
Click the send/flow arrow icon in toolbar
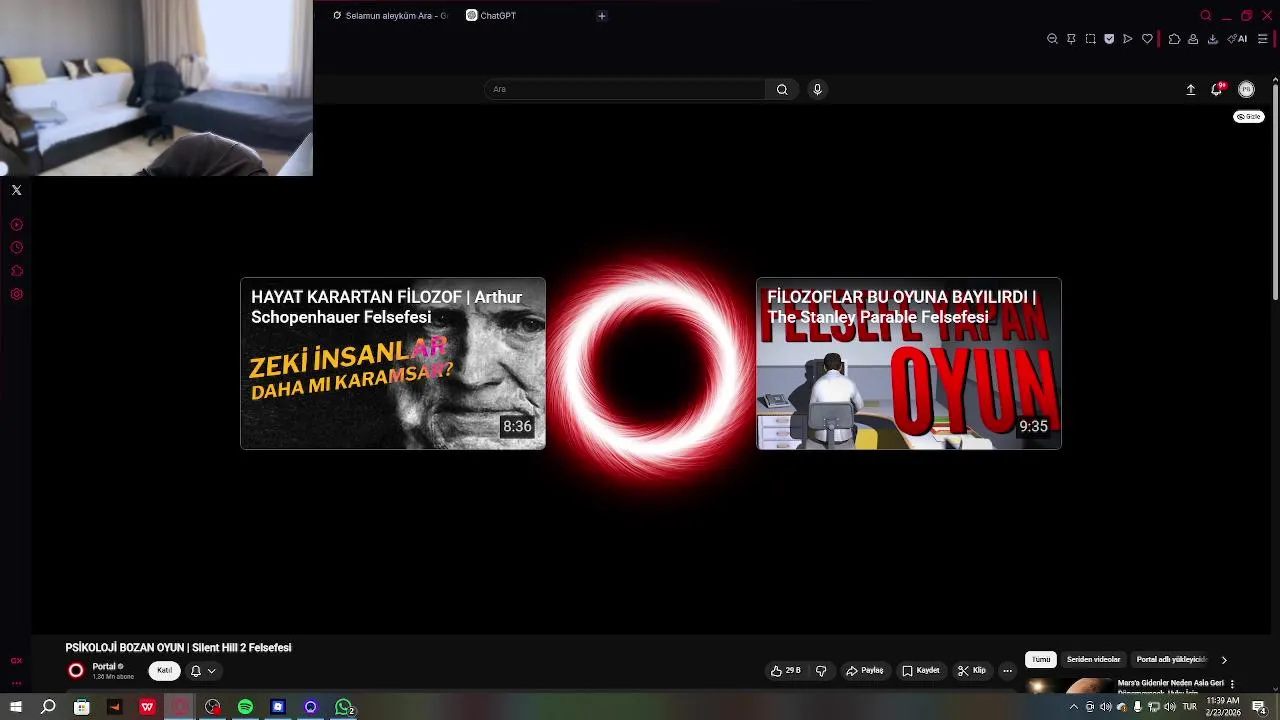tap(1128, 39)
